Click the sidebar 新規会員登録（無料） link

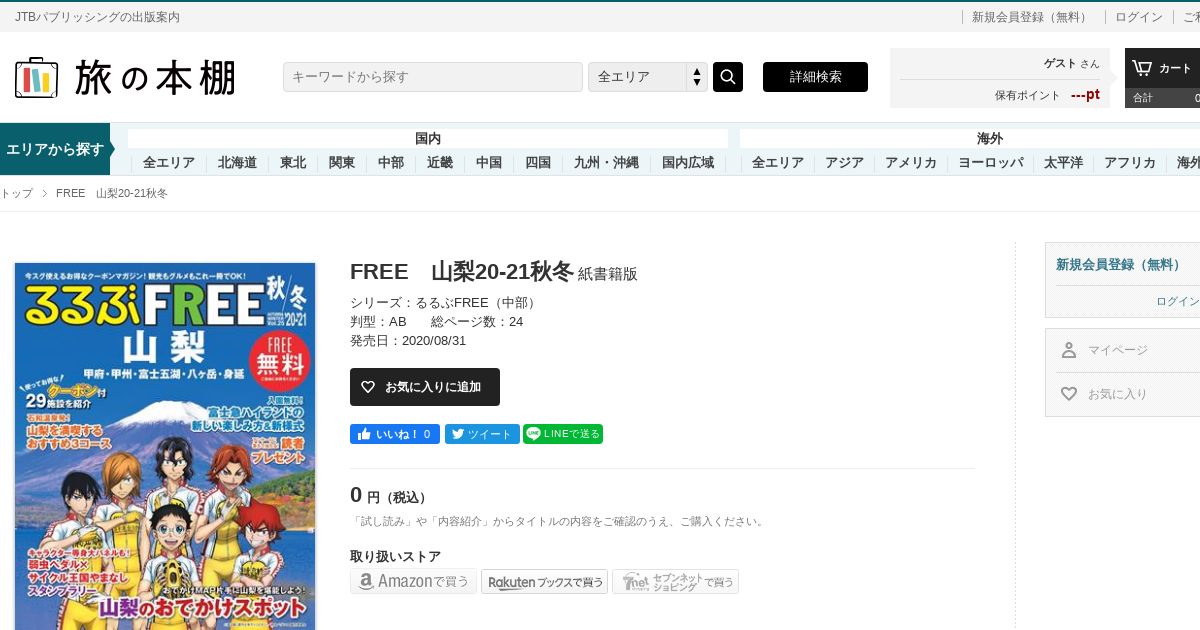pyautogui.click(x=1118, y=264)
